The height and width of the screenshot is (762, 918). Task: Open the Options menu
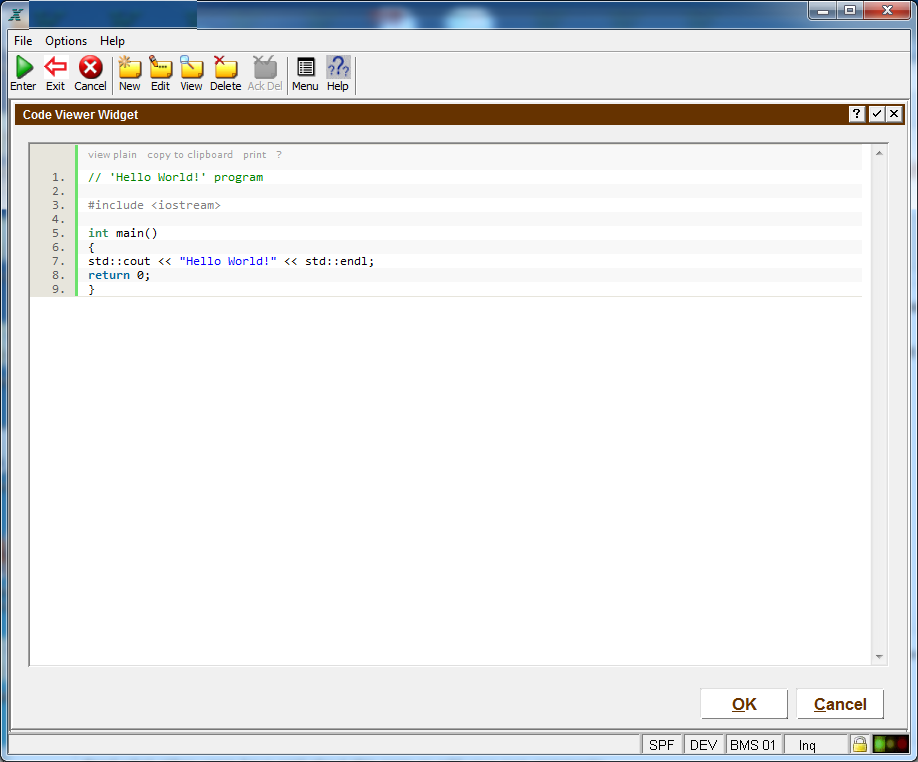[x=66, y=41]
